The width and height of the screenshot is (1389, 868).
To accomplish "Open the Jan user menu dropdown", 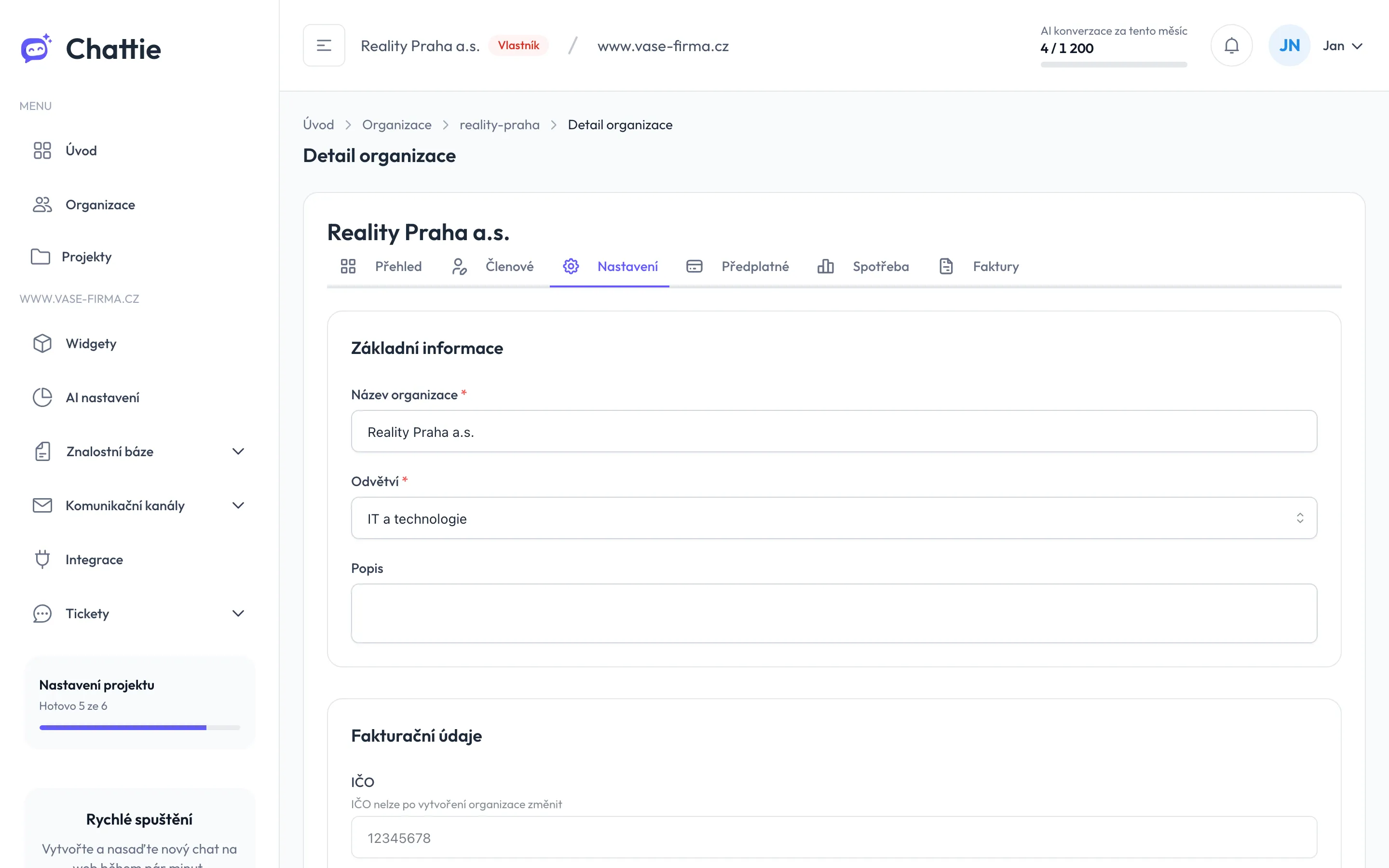I will coord(1343,46).
